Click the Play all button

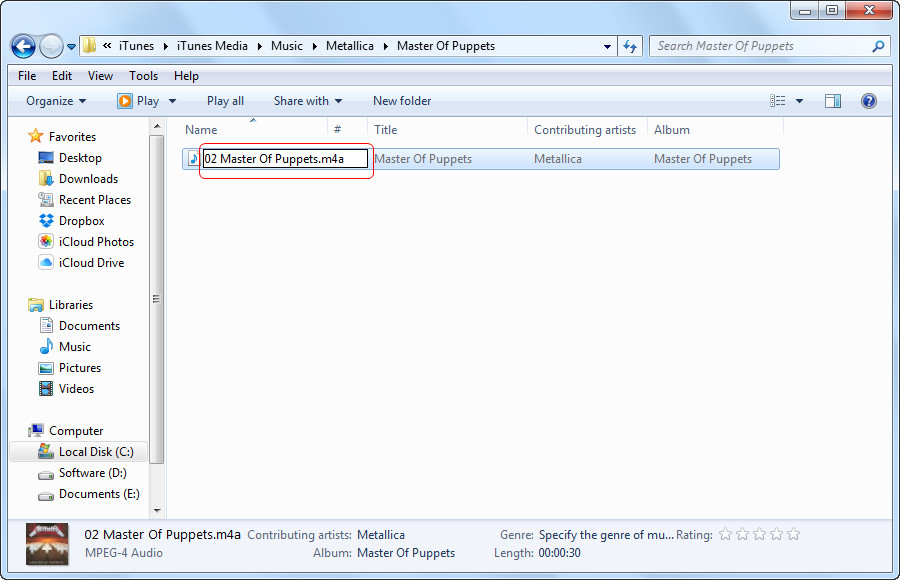click(226, 101)
